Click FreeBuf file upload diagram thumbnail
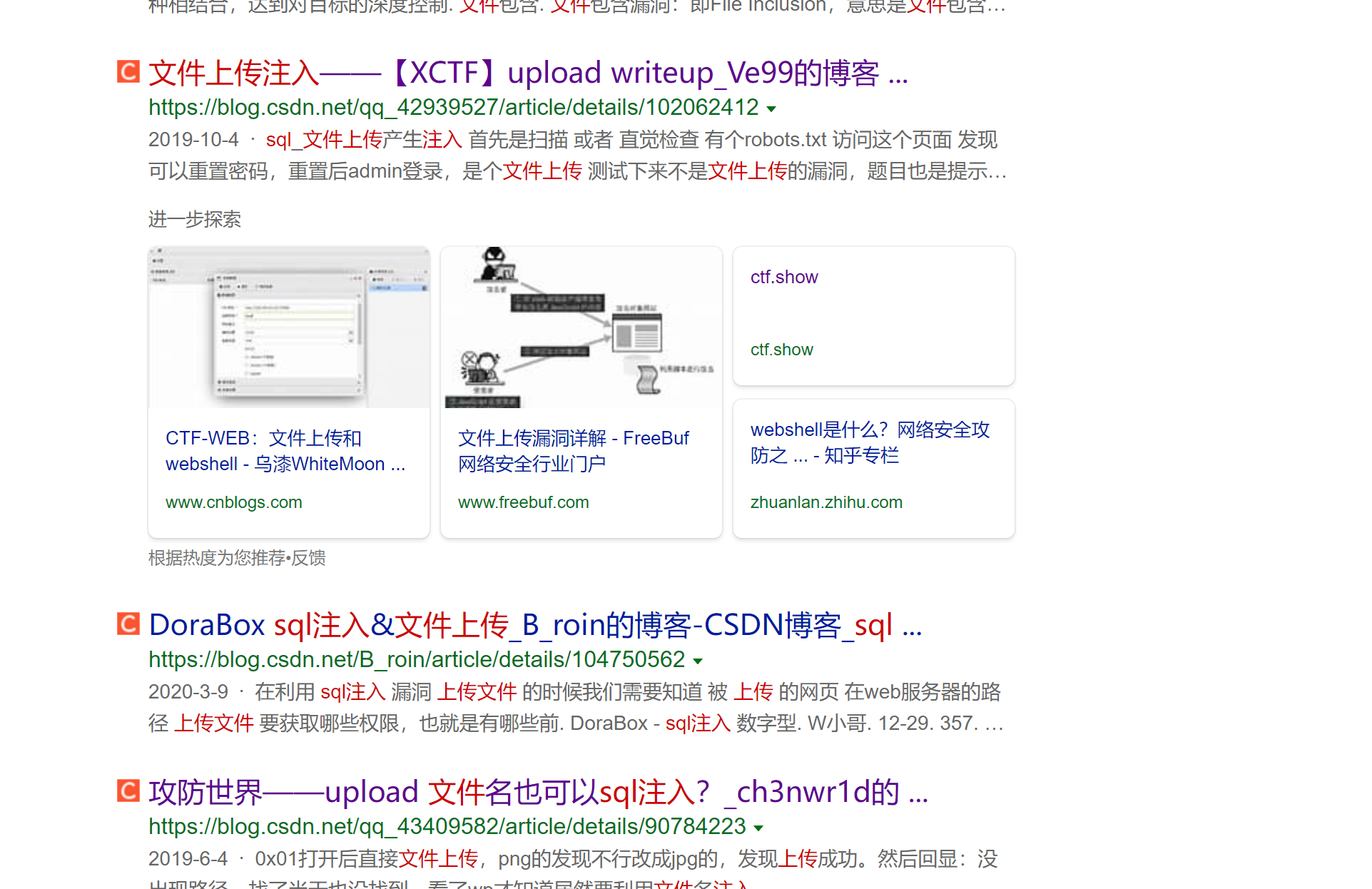1372x889 pixels. tap(581, 327)
